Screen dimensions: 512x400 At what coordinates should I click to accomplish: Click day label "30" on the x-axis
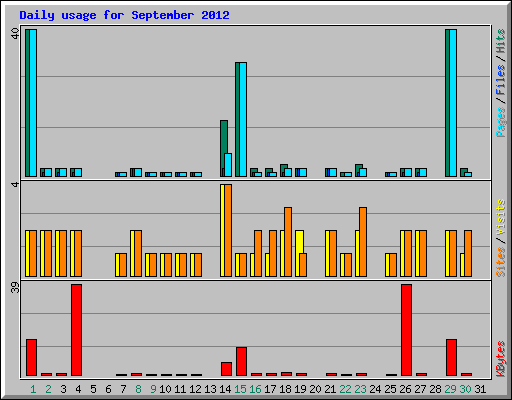click(465, 389)
